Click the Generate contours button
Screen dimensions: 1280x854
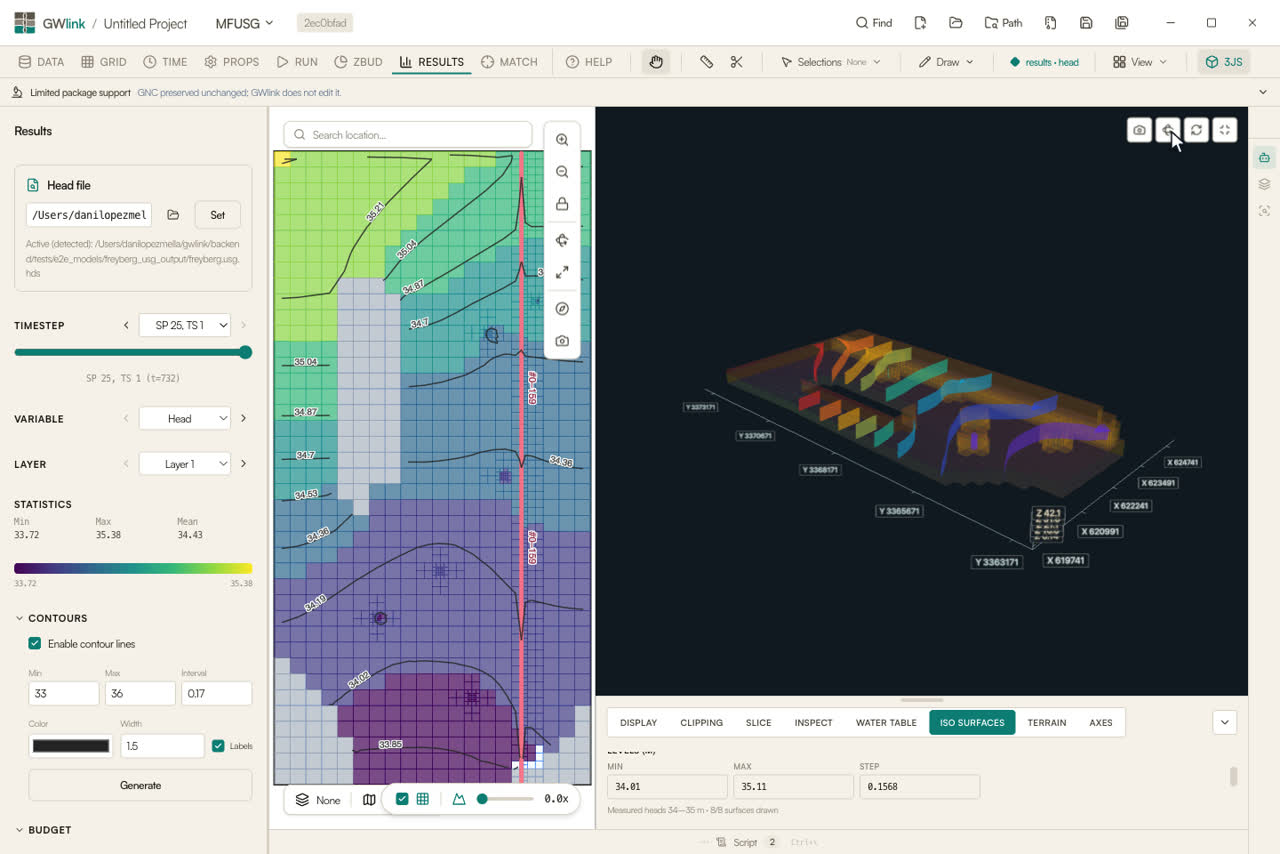pos(140,785)
